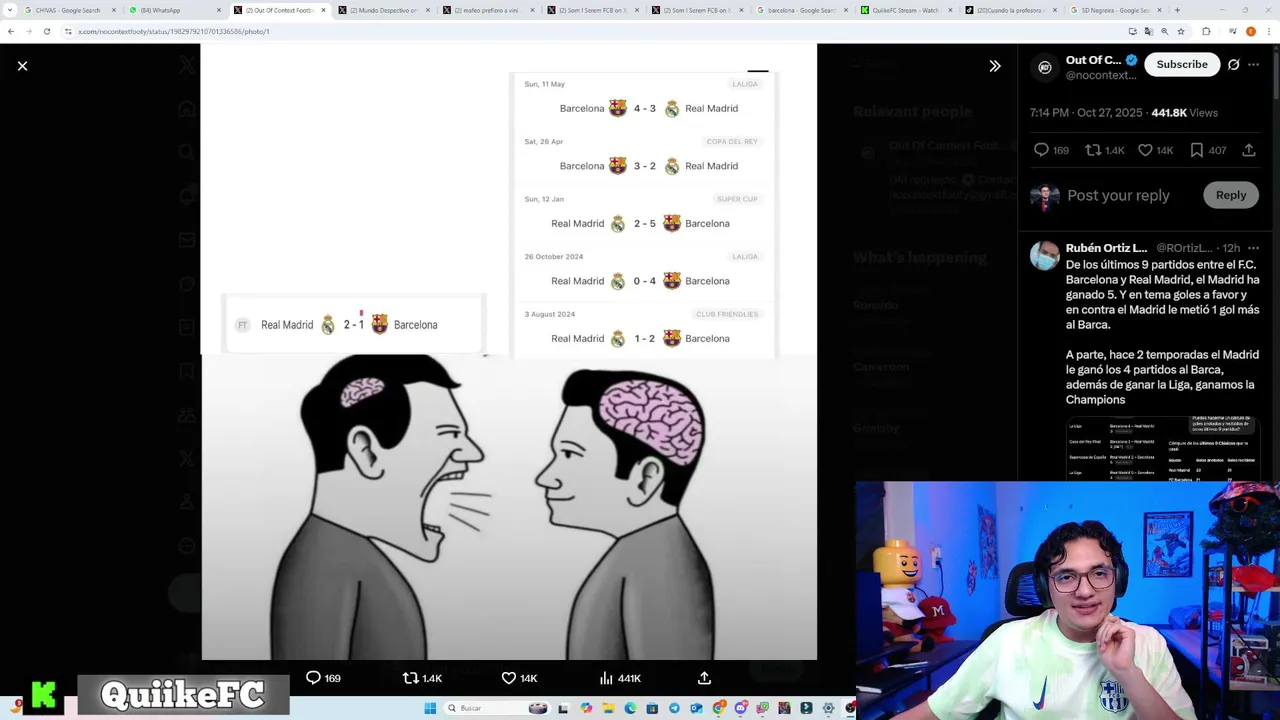Switch to the CHIVAS - Google Search tab
This screenshot has height=720, width=1280.
[68, 10]
